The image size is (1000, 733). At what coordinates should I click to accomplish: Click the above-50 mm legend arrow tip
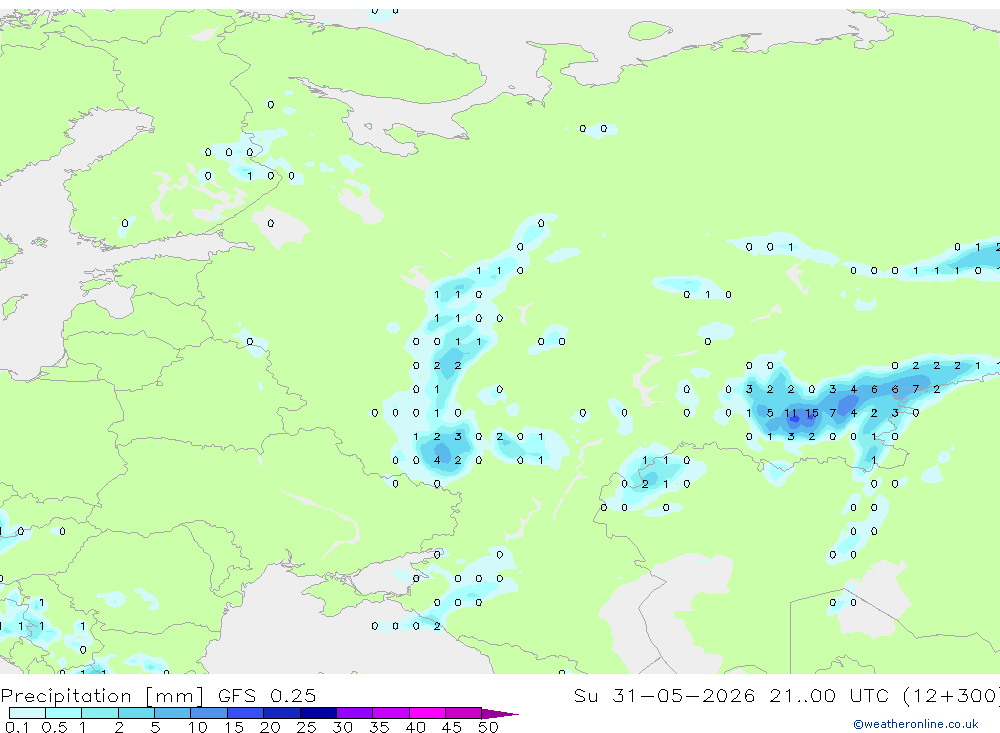coord(500,713)
